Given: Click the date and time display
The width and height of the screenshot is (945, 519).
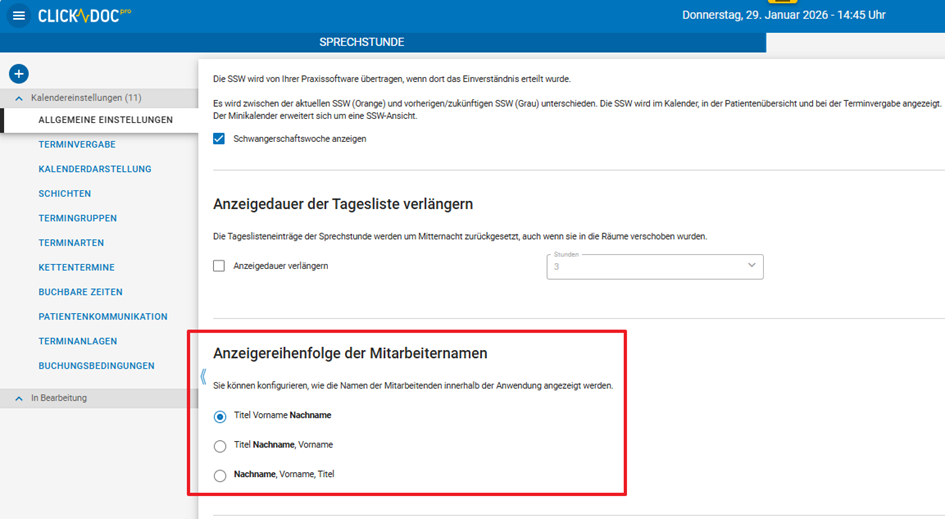Looking at the screenshot, I should pyautogui.click(x=783, y=16).
